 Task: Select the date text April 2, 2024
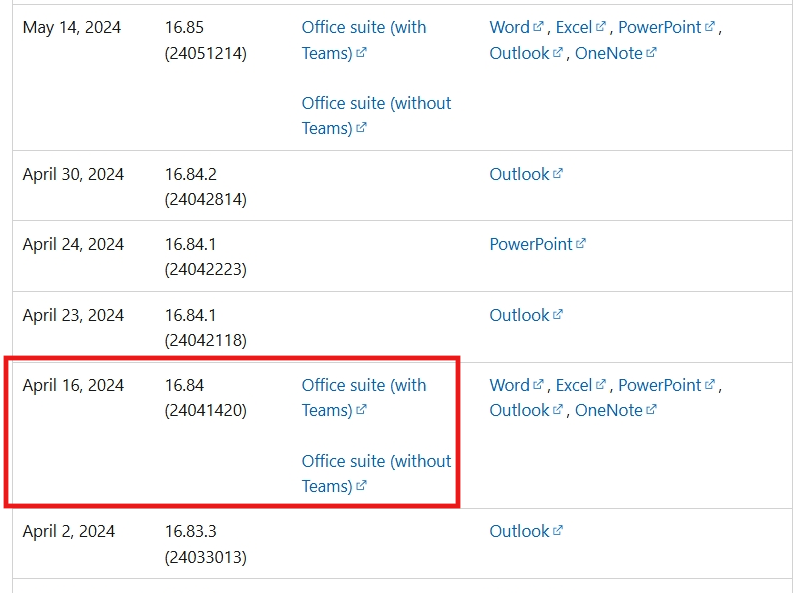[69, 531]
